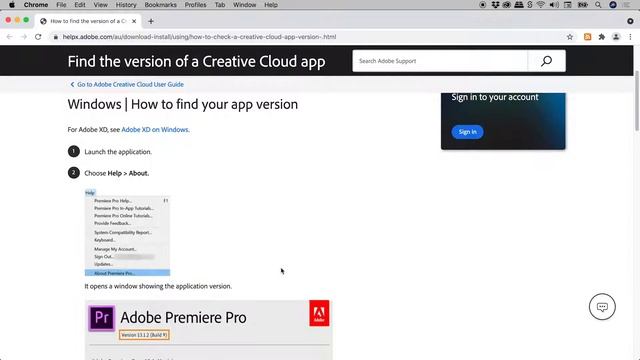Open the Help menu in menu bar
The image size is (640, 360).
pos(271,5)
